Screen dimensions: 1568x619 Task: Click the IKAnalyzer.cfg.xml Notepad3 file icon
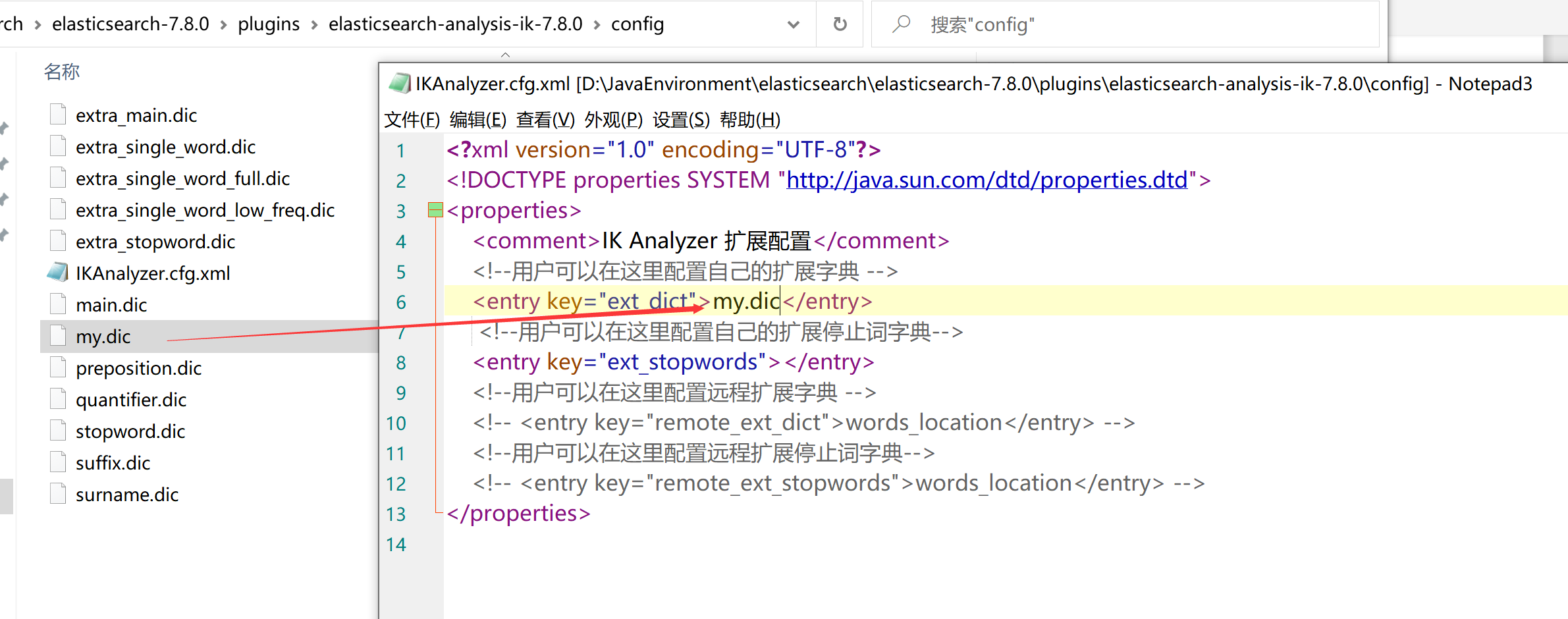point(58,272)
